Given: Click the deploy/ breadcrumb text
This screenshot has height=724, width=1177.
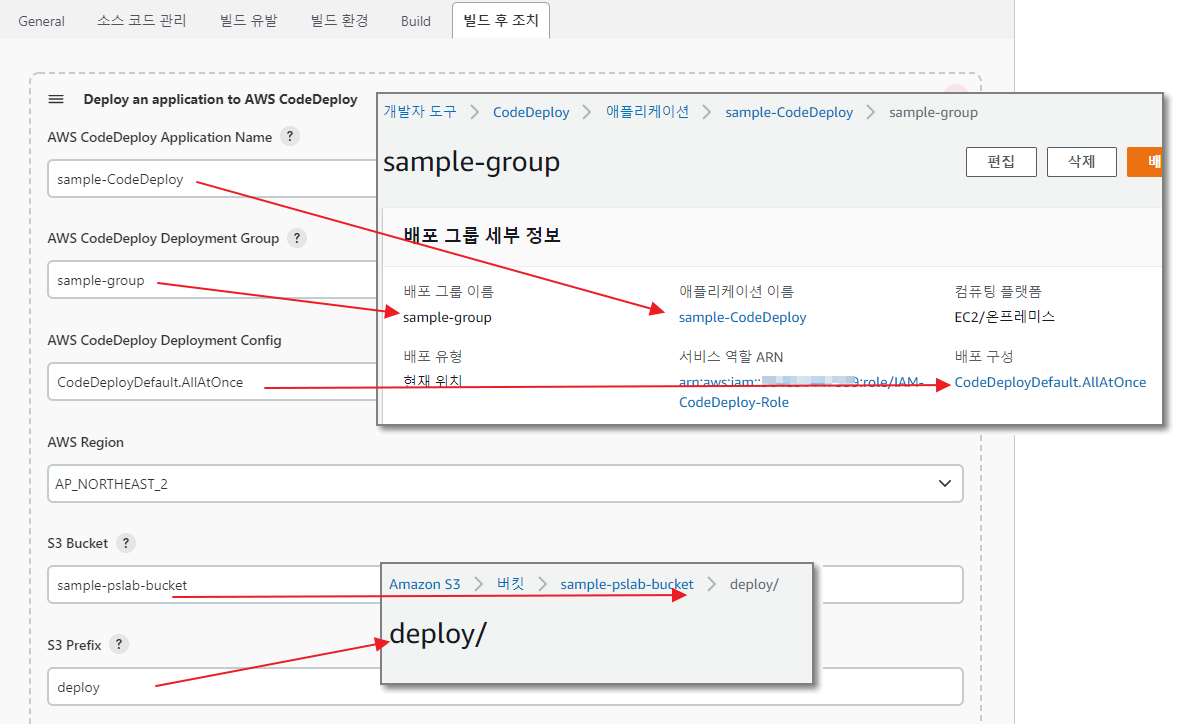Looking at the screenshot, I should coord(754,584).
